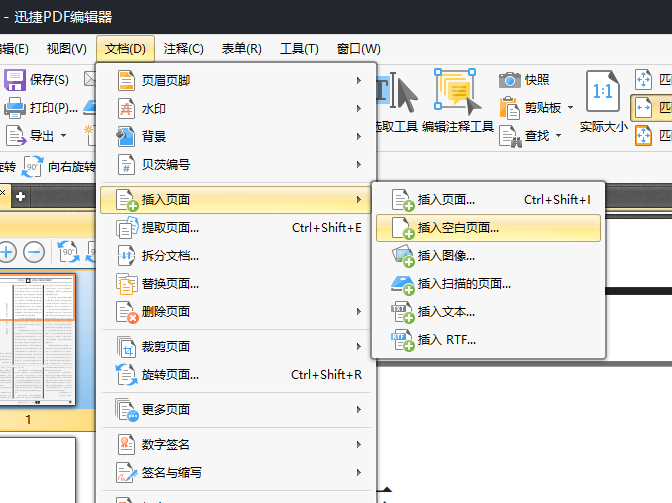Select the second page thumbnail below page 1
The width and height of the screenshot is (672, 503).
(x=37, y=470)
